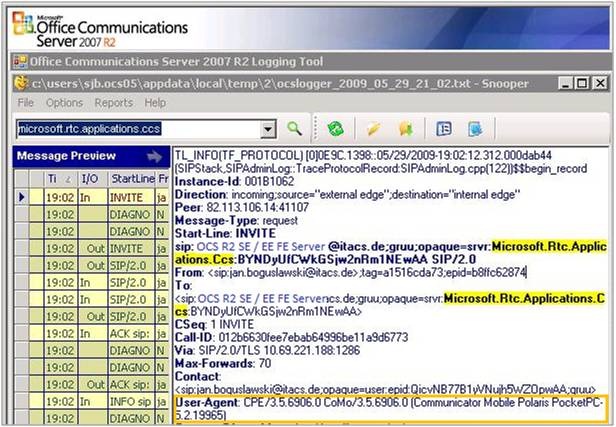Click the Peer: 82.113.106.14:41107 line

(242, 207)
